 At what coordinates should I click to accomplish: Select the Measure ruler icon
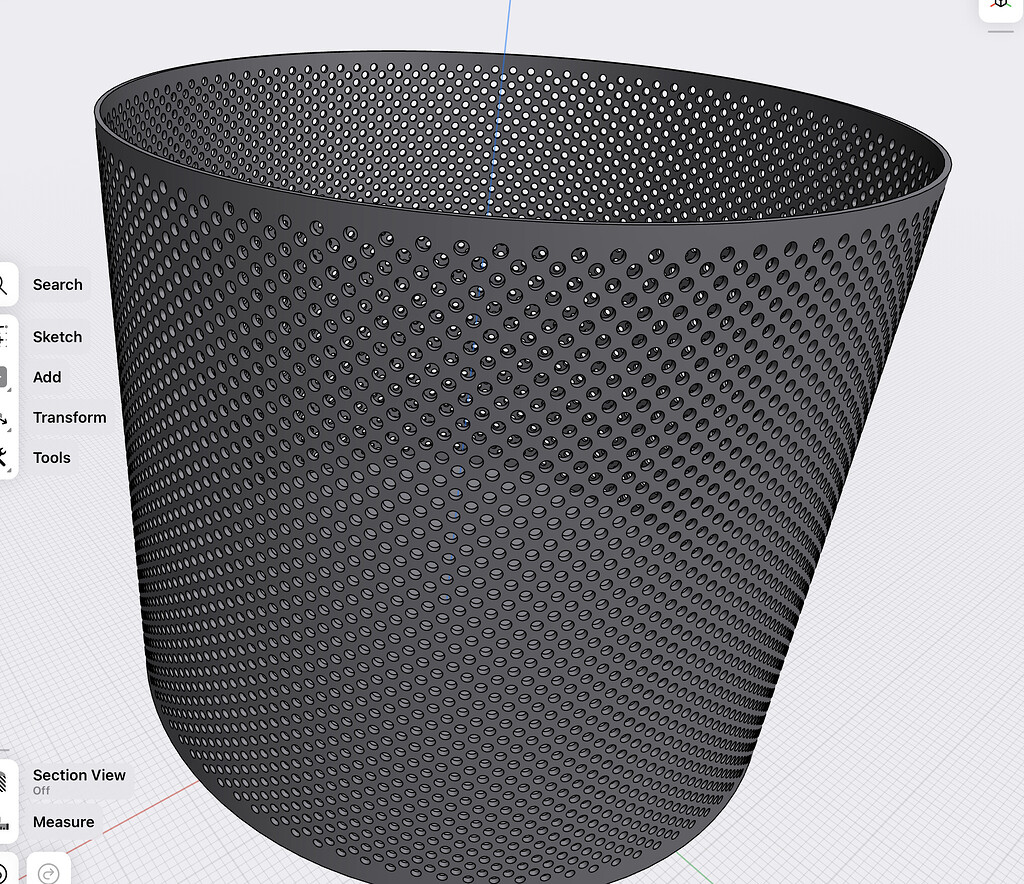tap(4, 822)
